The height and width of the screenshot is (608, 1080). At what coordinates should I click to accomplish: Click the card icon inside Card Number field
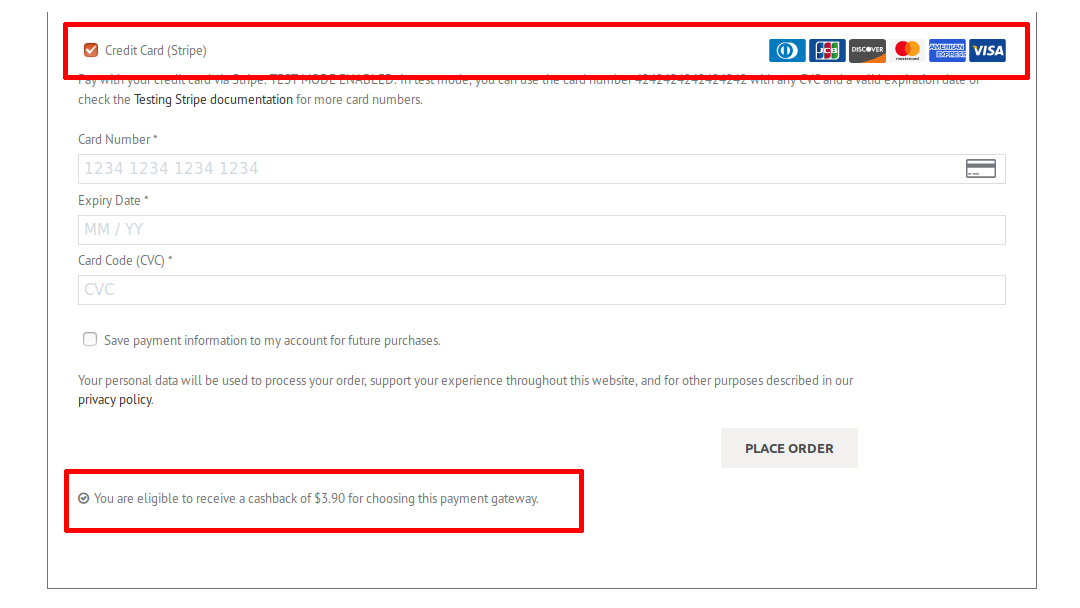click(980, 169)
